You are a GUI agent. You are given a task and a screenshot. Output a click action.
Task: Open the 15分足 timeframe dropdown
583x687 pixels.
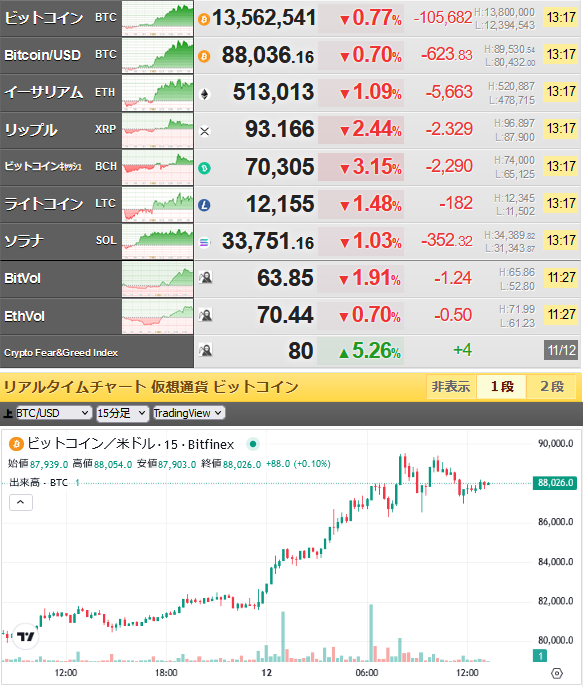(122, 413)
